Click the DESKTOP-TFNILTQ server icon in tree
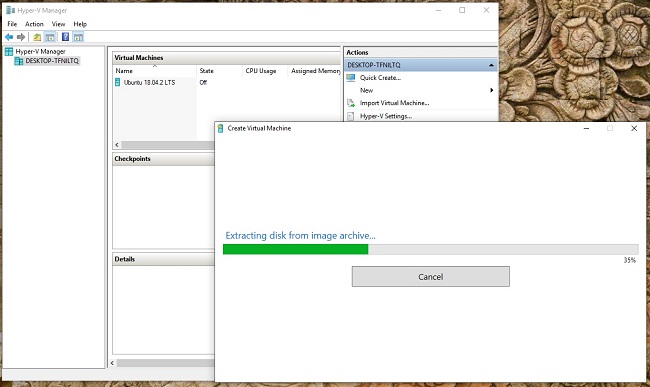The image size is (650, 387). (19, 61)
